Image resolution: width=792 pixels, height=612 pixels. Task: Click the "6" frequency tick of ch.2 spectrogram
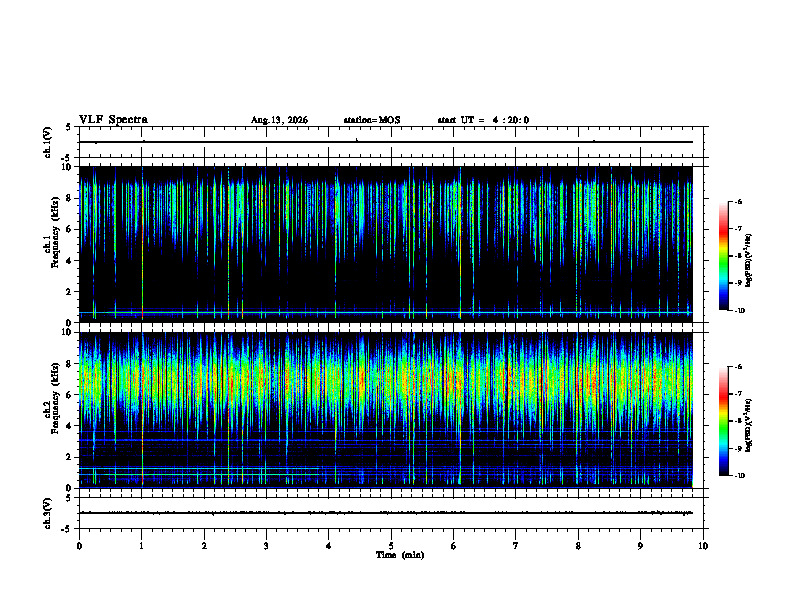(70, 395)
